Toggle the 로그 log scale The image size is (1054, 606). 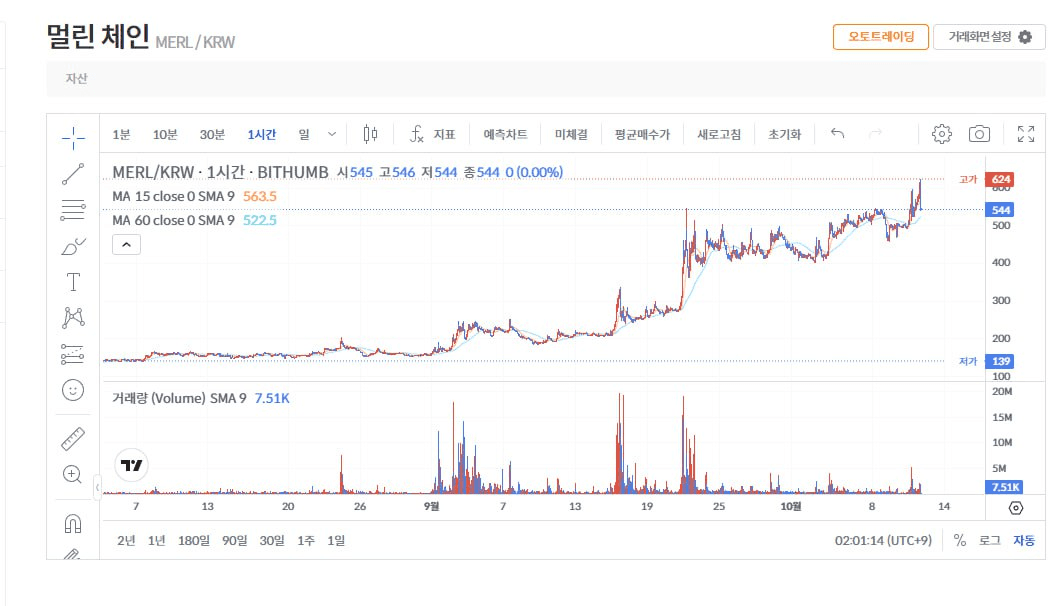(989, 540)
